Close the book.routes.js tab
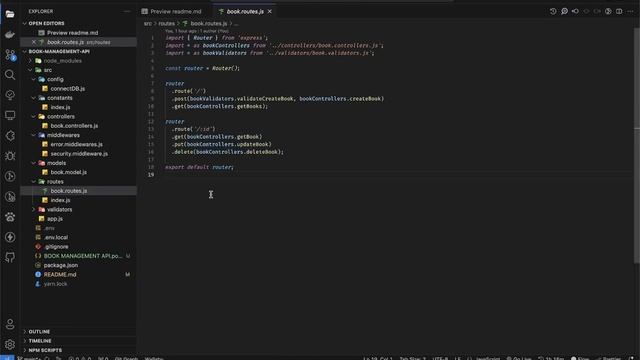Image resolution: width=640 pixels, height=360 pixels. tap(269, 11)
